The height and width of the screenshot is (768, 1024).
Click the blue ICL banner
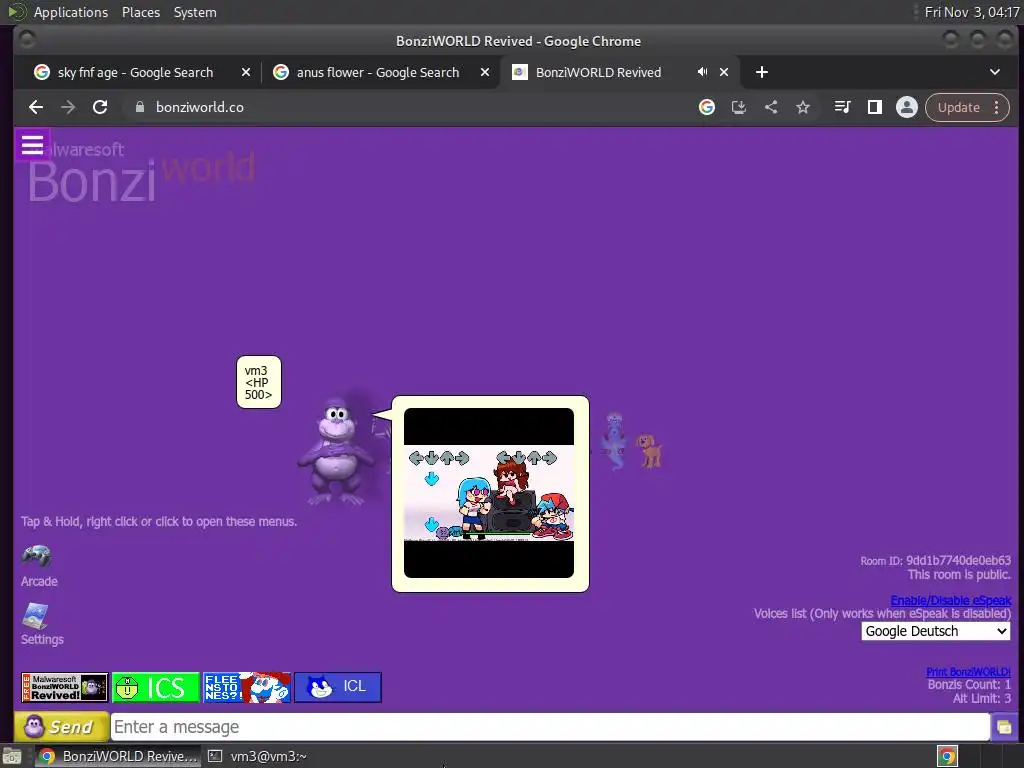pyautogui.click(x=338, y=687)
